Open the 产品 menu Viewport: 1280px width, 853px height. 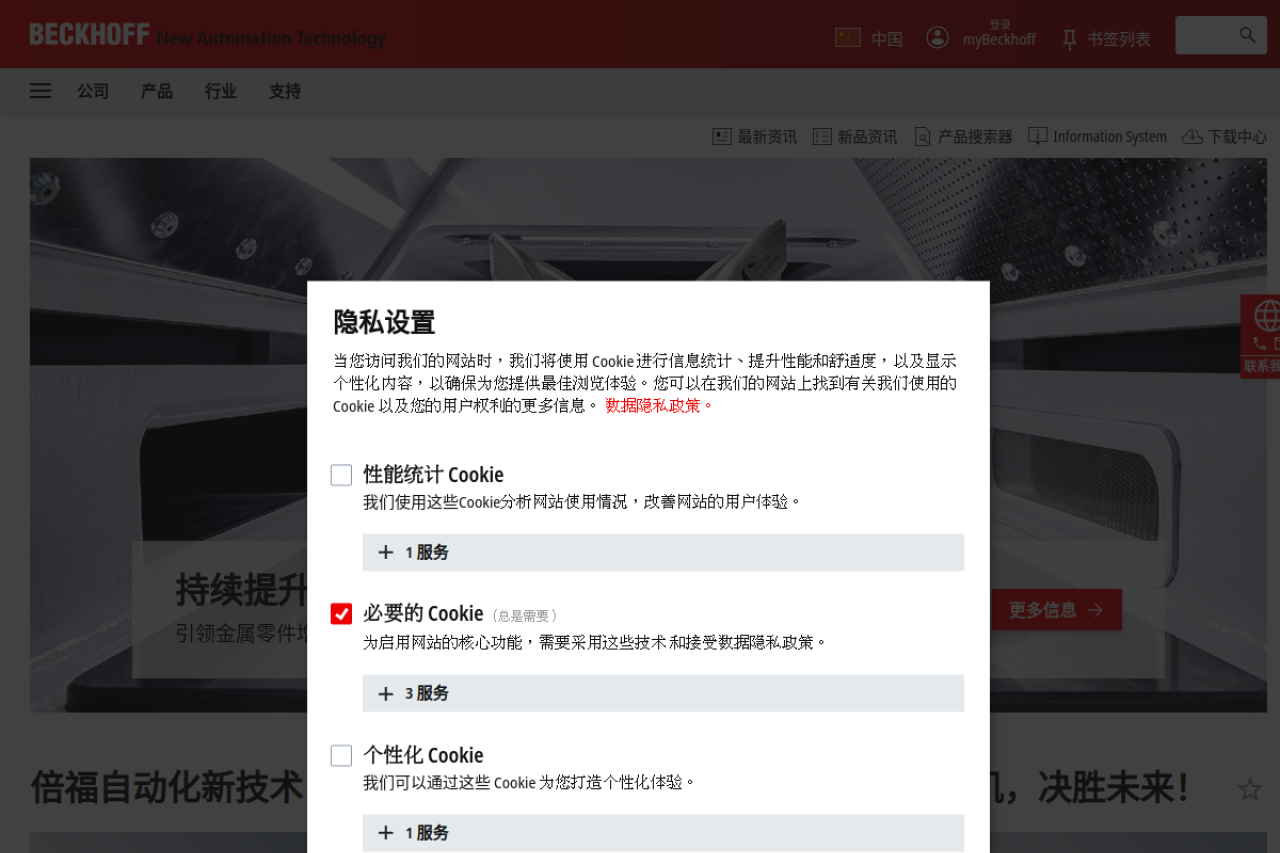pyautogui.click(x=157, y=91)
